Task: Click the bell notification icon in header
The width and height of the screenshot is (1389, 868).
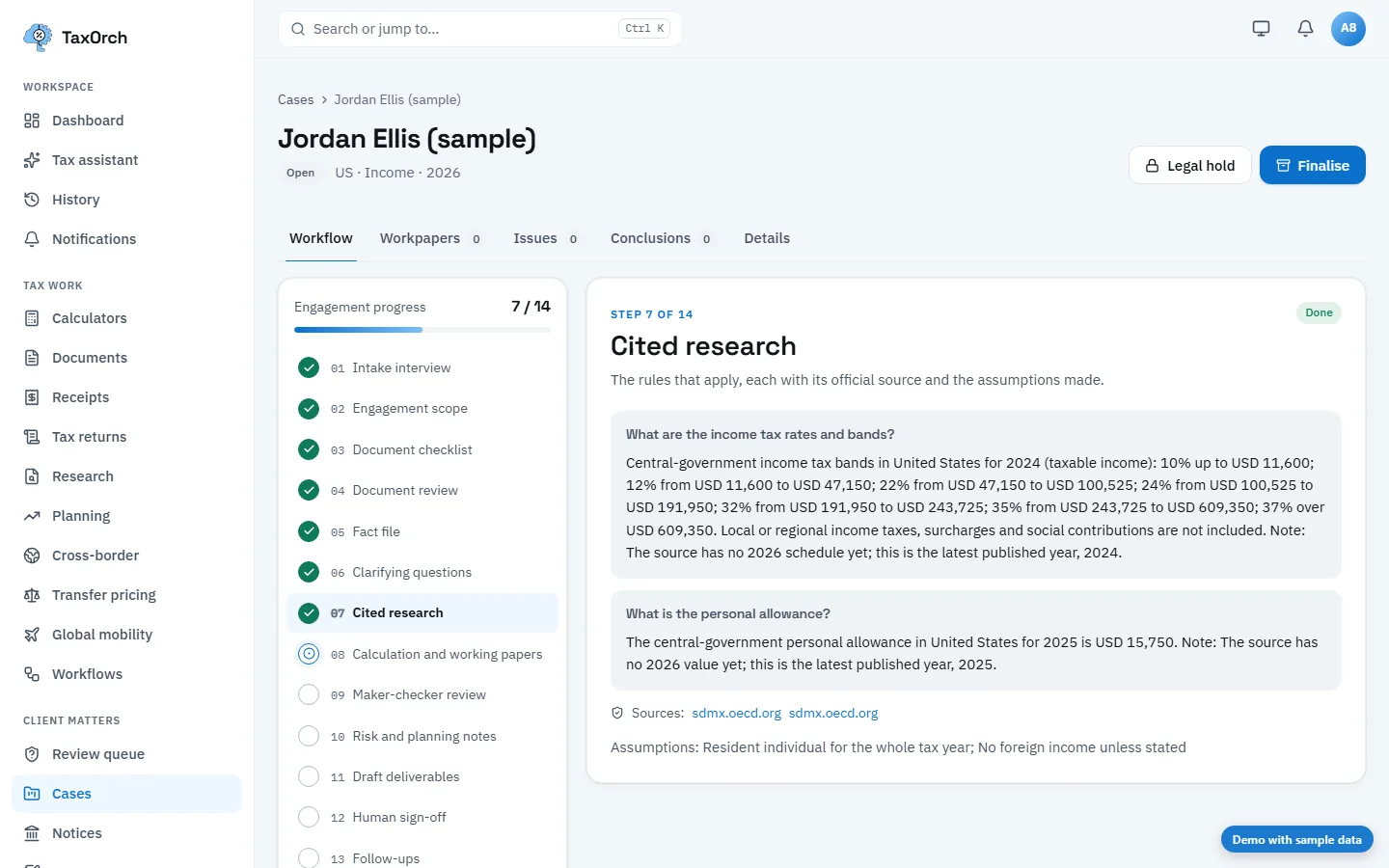Action: coord(1305,28)
